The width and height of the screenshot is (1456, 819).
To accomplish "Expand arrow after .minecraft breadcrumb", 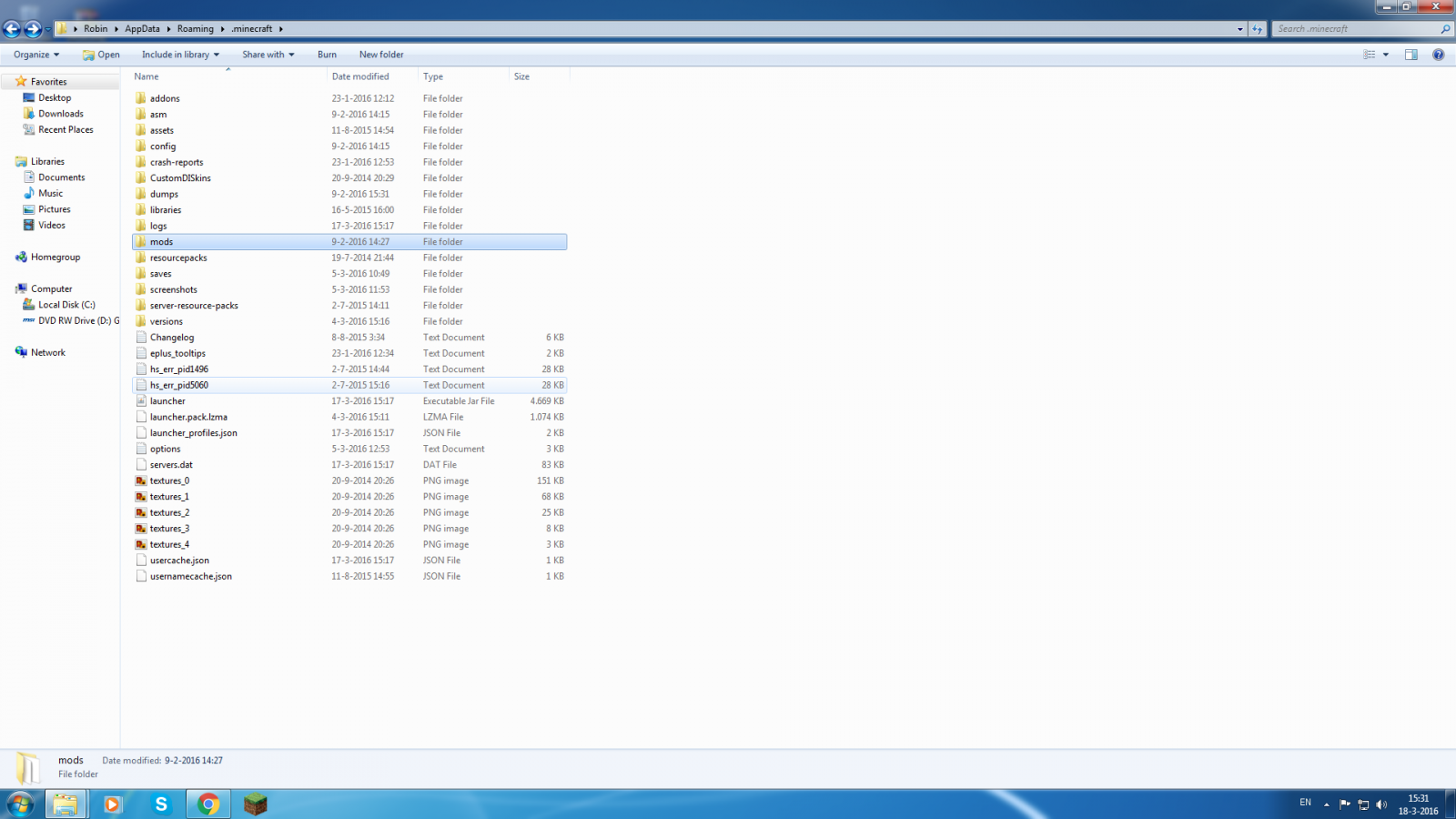I will tap(281, 29).
